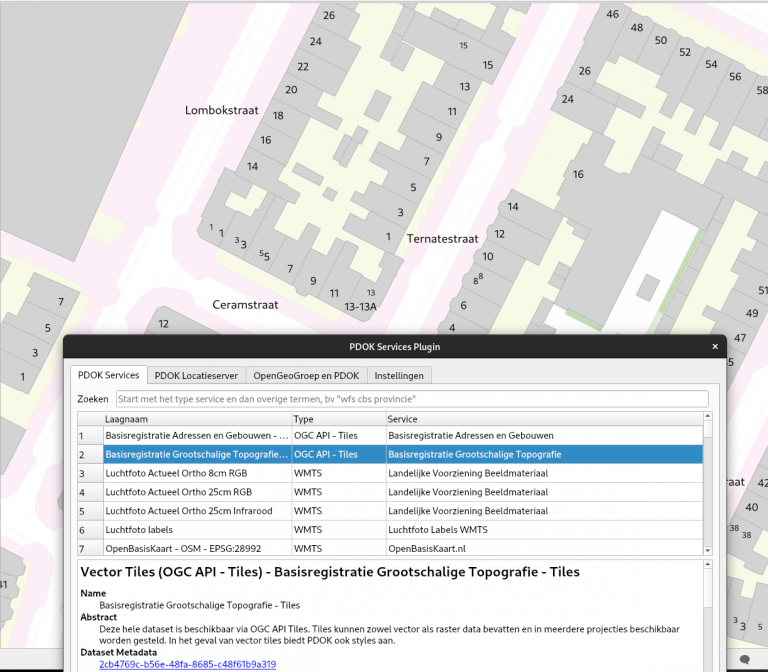Open the PDOK Locatieserver tab
The width and height of the screenshot is (768, 672).
coord(196,376)
